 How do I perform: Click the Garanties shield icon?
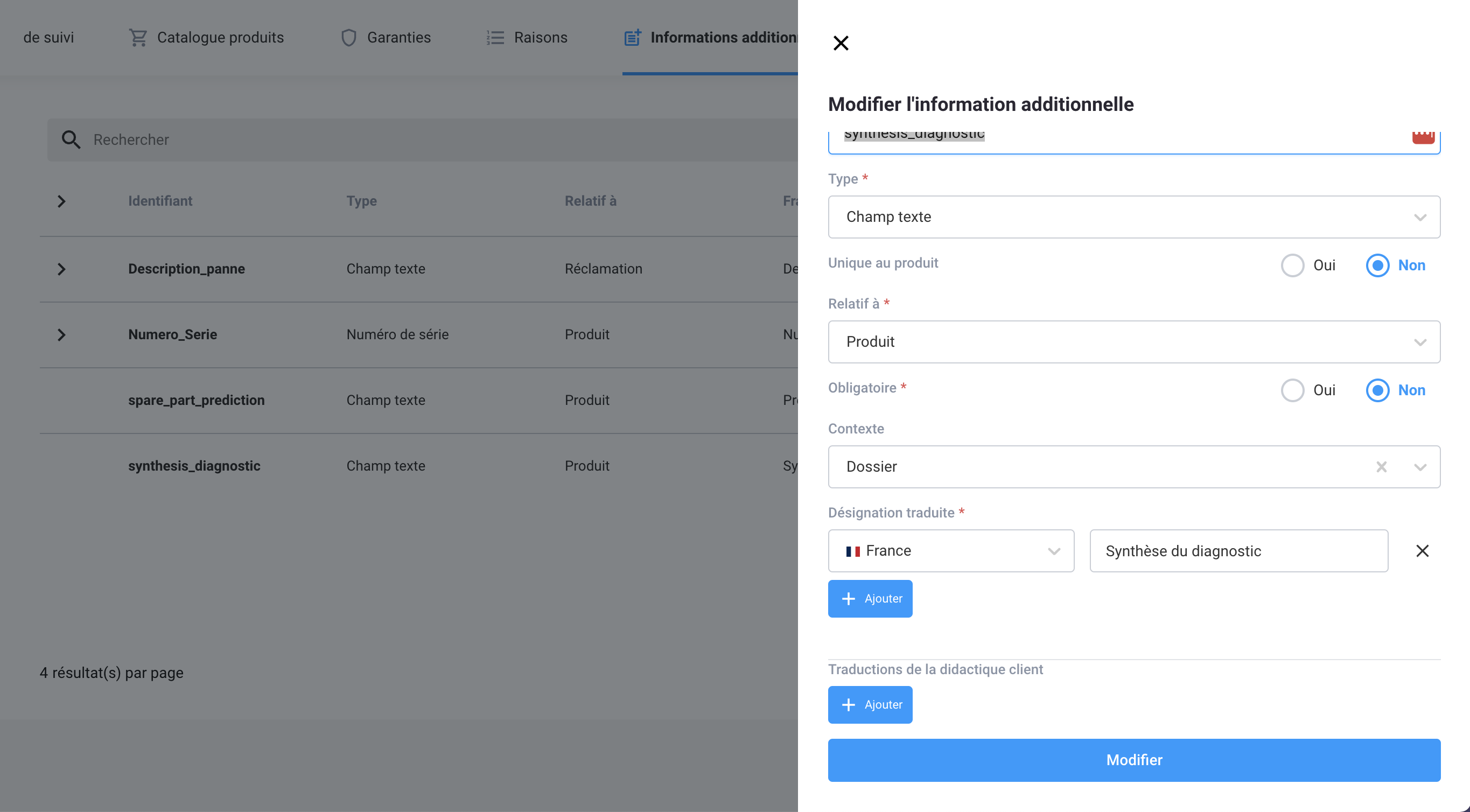349,38
